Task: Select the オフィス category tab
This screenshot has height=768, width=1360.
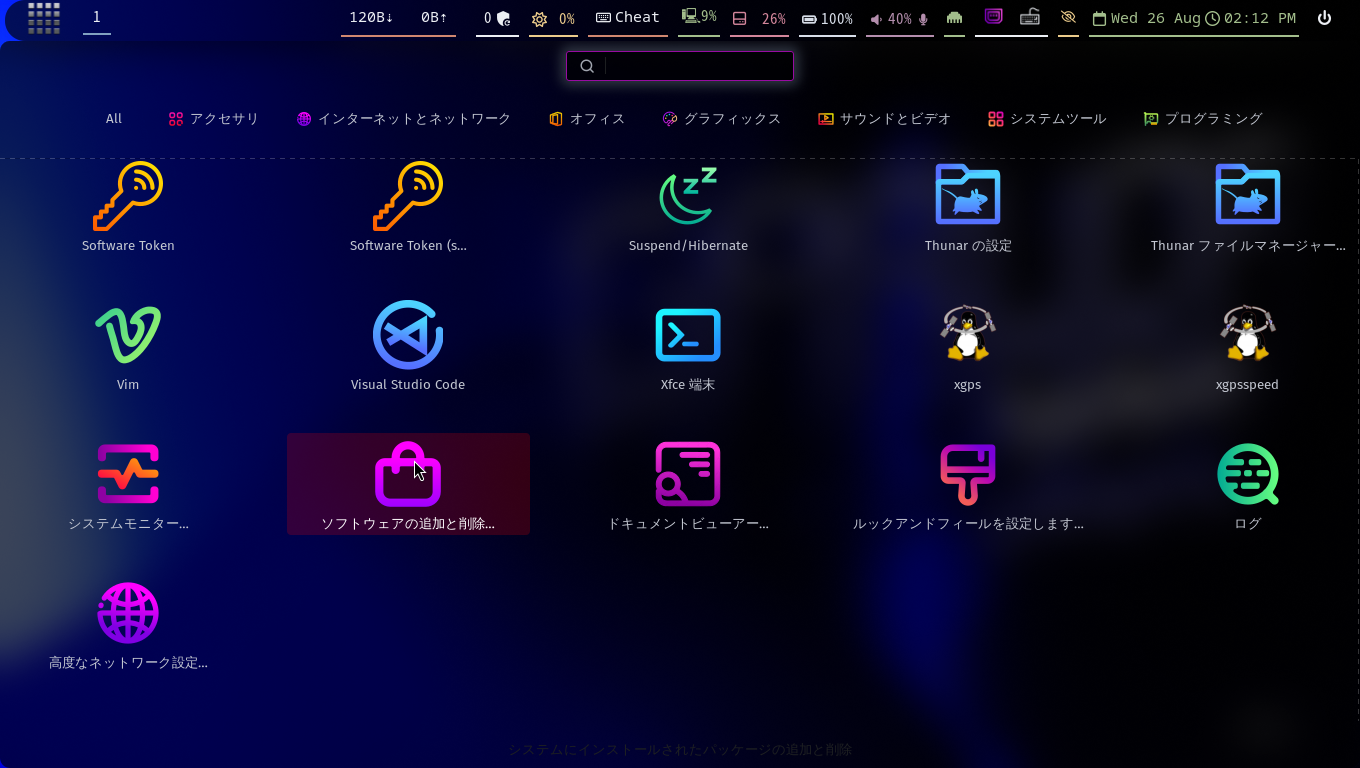Action: tap(587, 119)
